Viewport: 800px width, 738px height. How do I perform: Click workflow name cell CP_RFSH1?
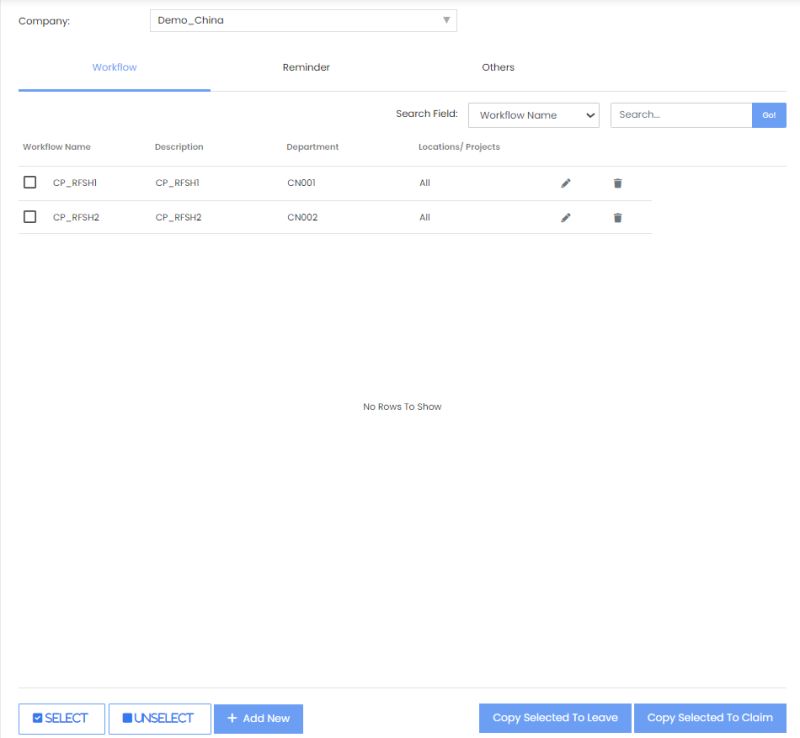click(x=75, y=183)
